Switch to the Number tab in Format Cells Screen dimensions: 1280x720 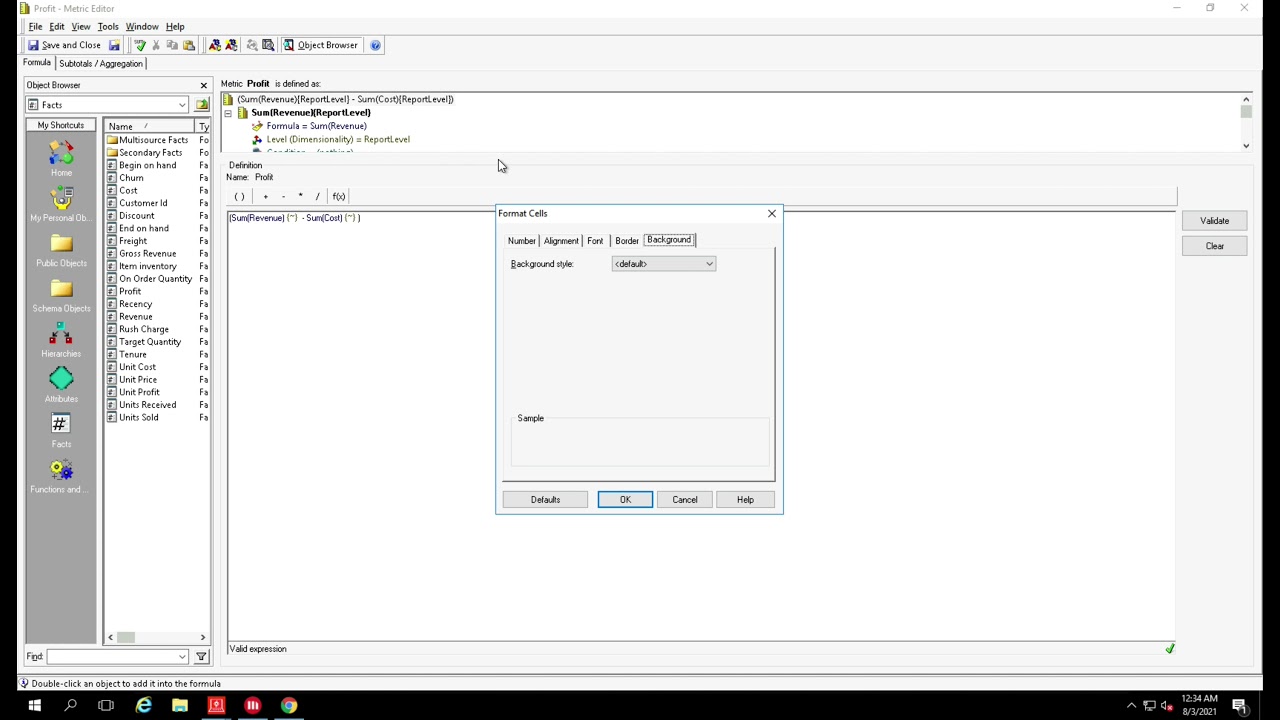coord(521,241)
